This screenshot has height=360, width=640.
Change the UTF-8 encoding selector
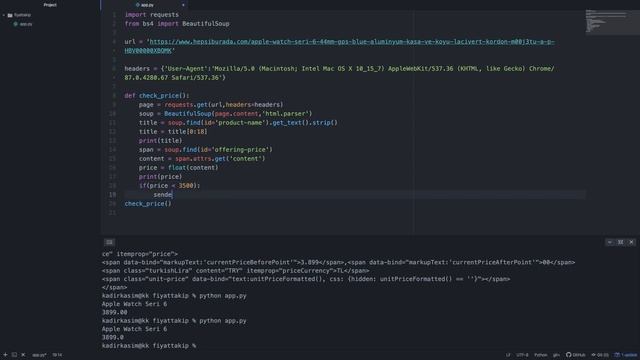tap(522, 355)
